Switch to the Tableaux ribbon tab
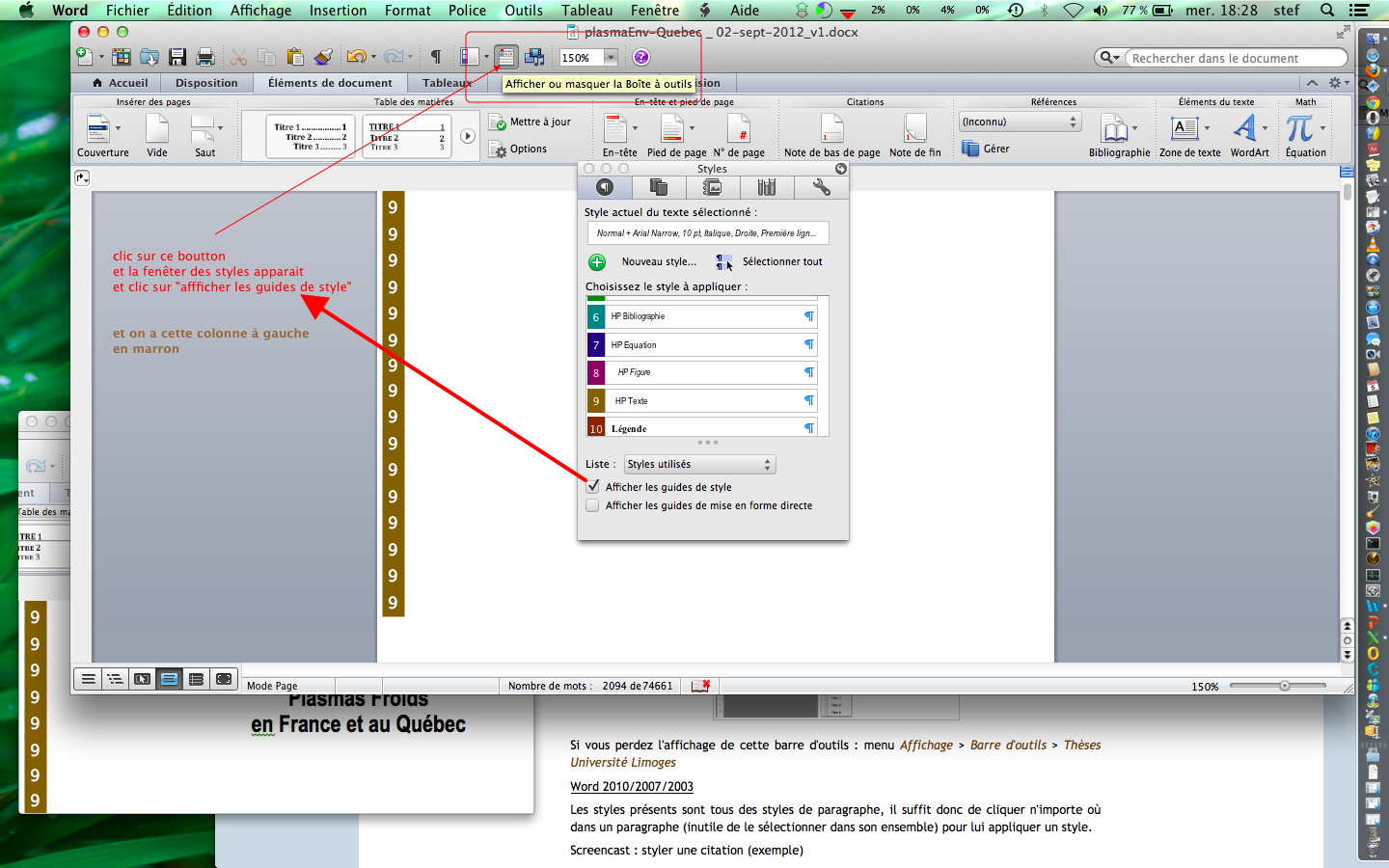 tap(445, 82)
